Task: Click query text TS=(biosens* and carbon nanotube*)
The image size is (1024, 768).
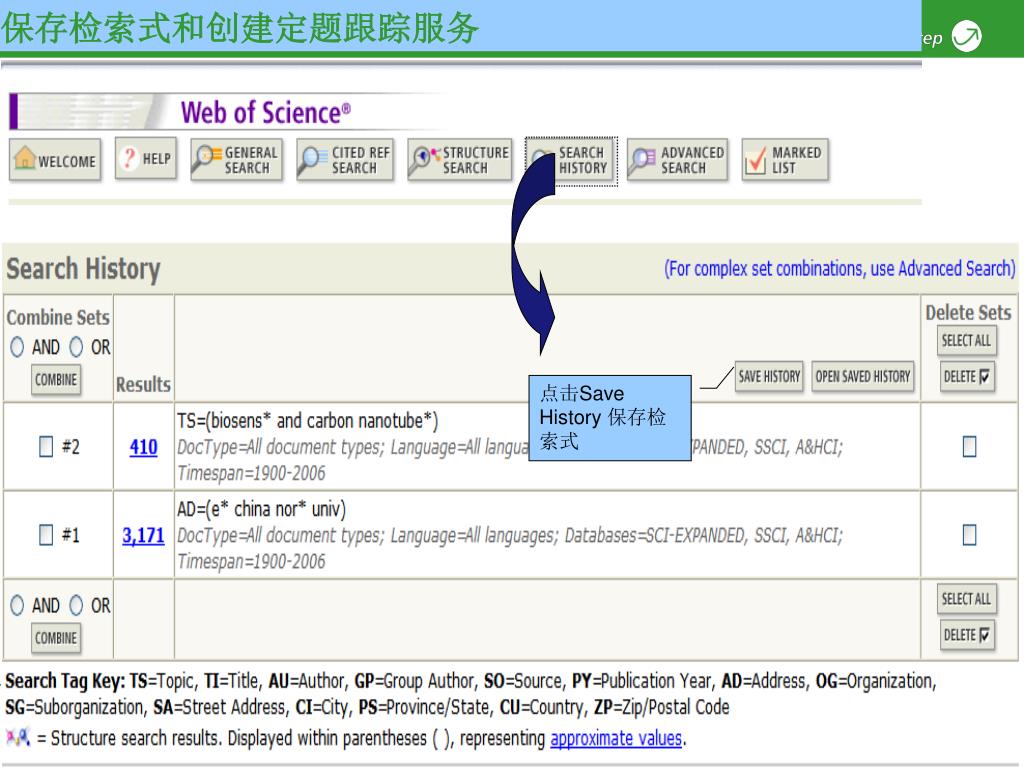Action: pos(308,421)
